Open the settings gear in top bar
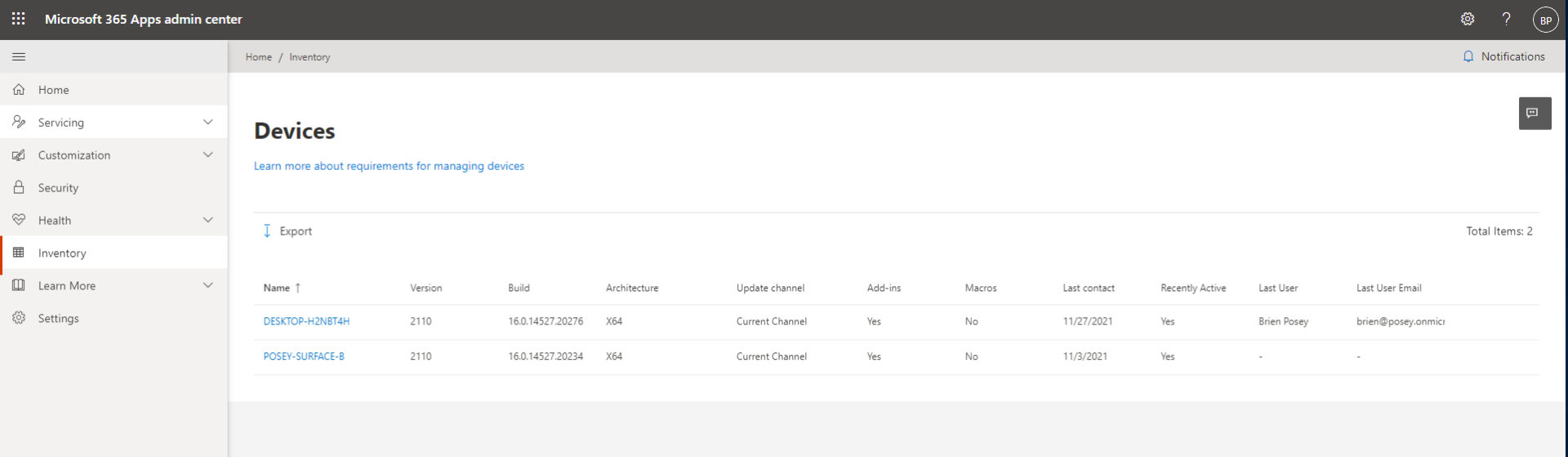The image size is (1568, 457). 1468,19
